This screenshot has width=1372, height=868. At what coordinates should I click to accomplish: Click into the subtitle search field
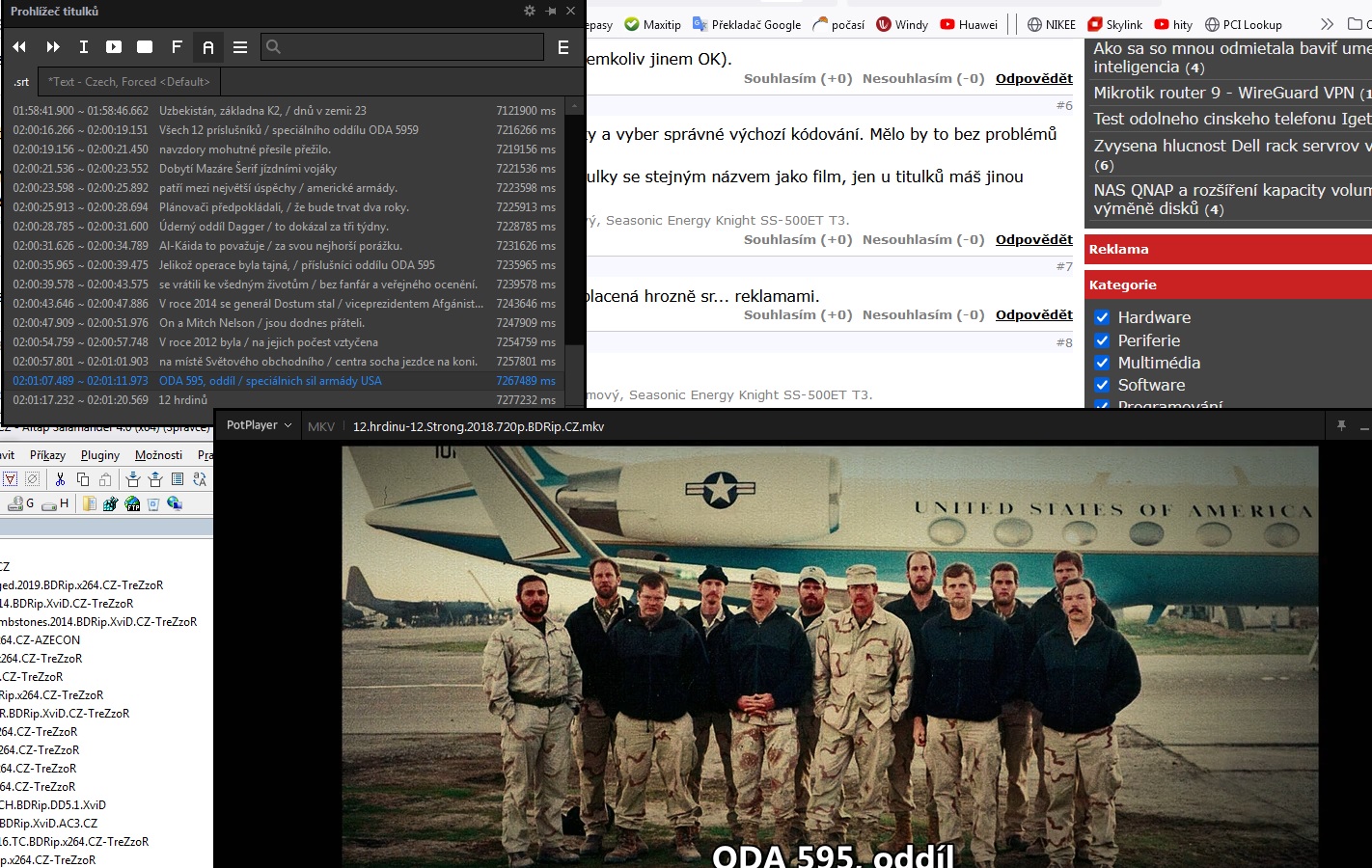coord(402,46)
